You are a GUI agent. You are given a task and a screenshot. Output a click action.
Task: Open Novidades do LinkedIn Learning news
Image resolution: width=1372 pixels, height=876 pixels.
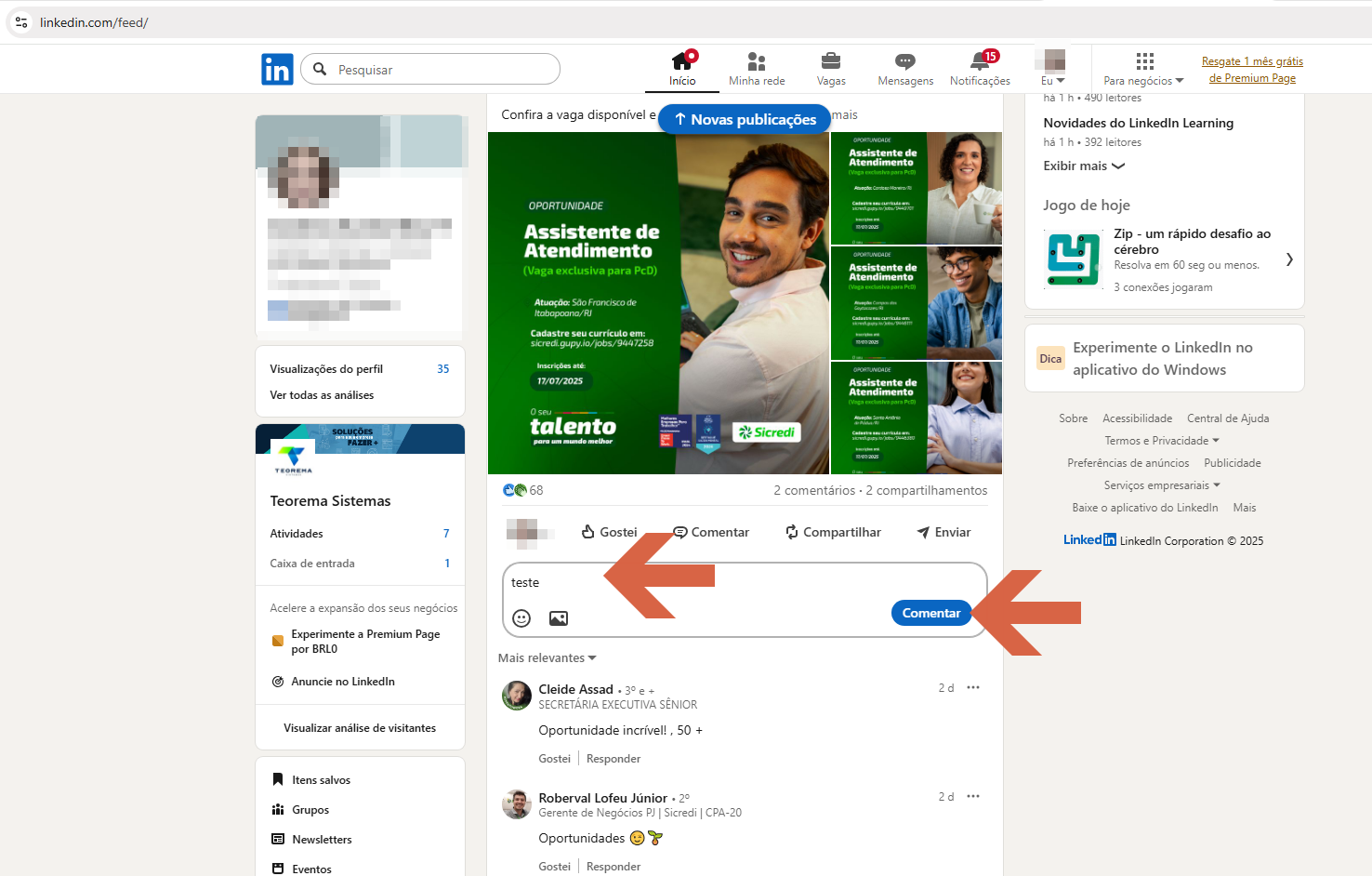[1138, 123]
